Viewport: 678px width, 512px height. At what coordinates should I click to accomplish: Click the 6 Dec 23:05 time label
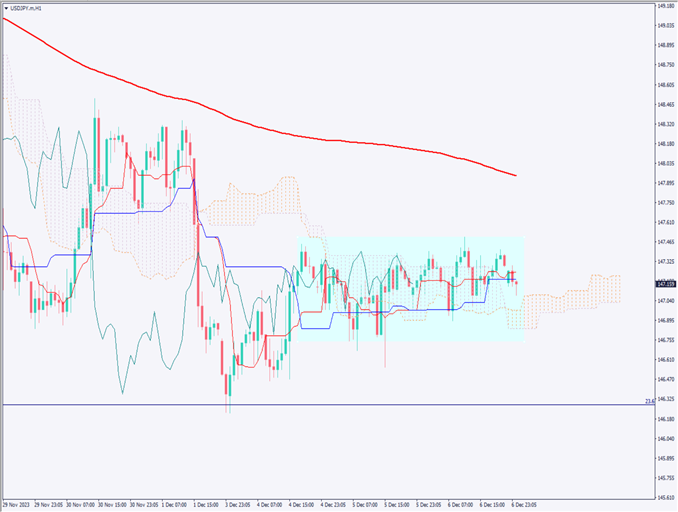[523, 505]
